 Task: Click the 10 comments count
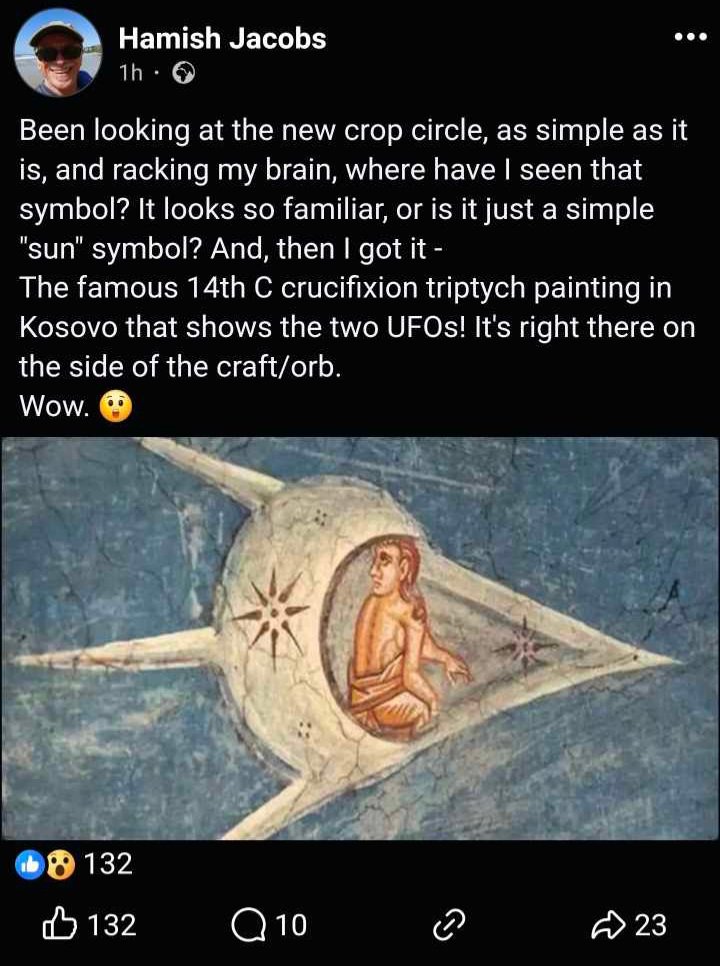coord(291,925)
